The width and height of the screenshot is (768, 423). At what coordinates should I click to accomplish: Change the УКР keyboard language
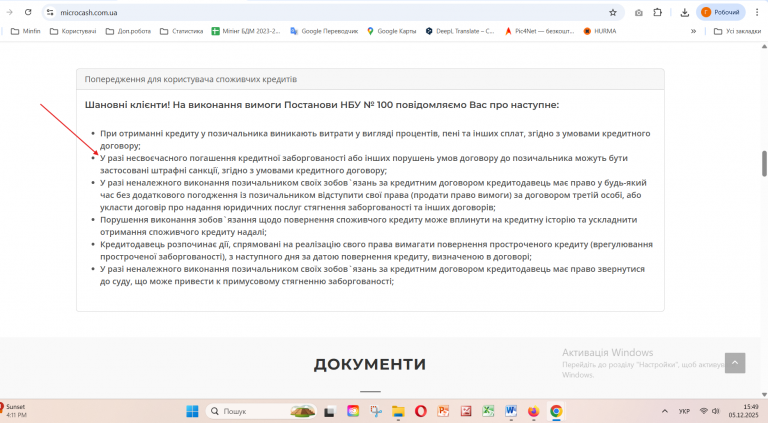pos(684,411)
